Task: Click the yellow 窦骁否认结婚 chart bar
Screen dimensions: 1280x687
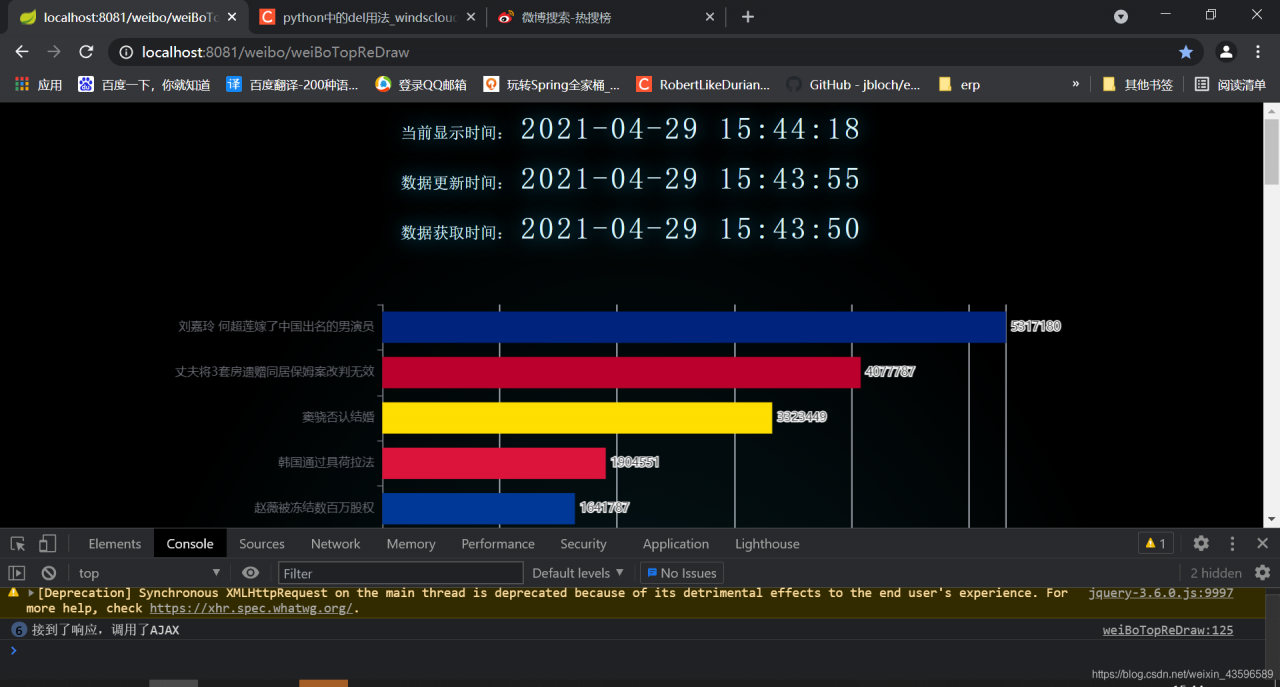Action: point(577,417)
